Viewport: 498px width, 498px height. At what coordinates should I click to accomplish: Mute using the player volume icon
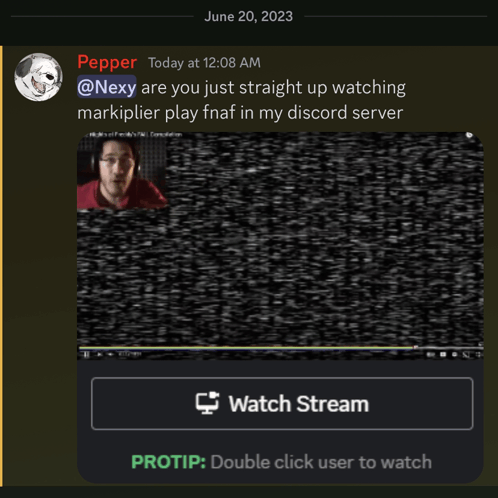click(x=110, y=354)
